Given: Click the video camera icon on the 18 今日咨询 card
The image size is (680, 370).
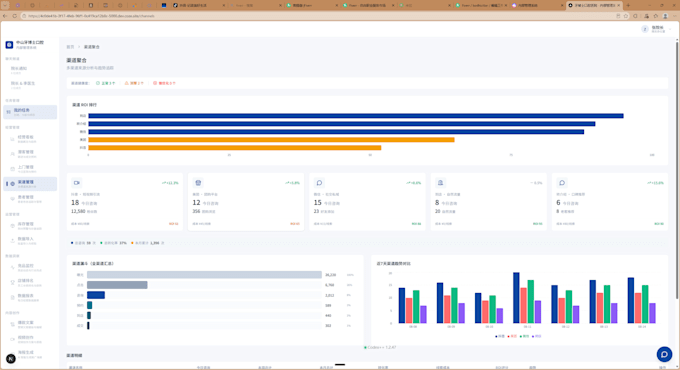Looking at the screenshot, I should coord(77,183).
